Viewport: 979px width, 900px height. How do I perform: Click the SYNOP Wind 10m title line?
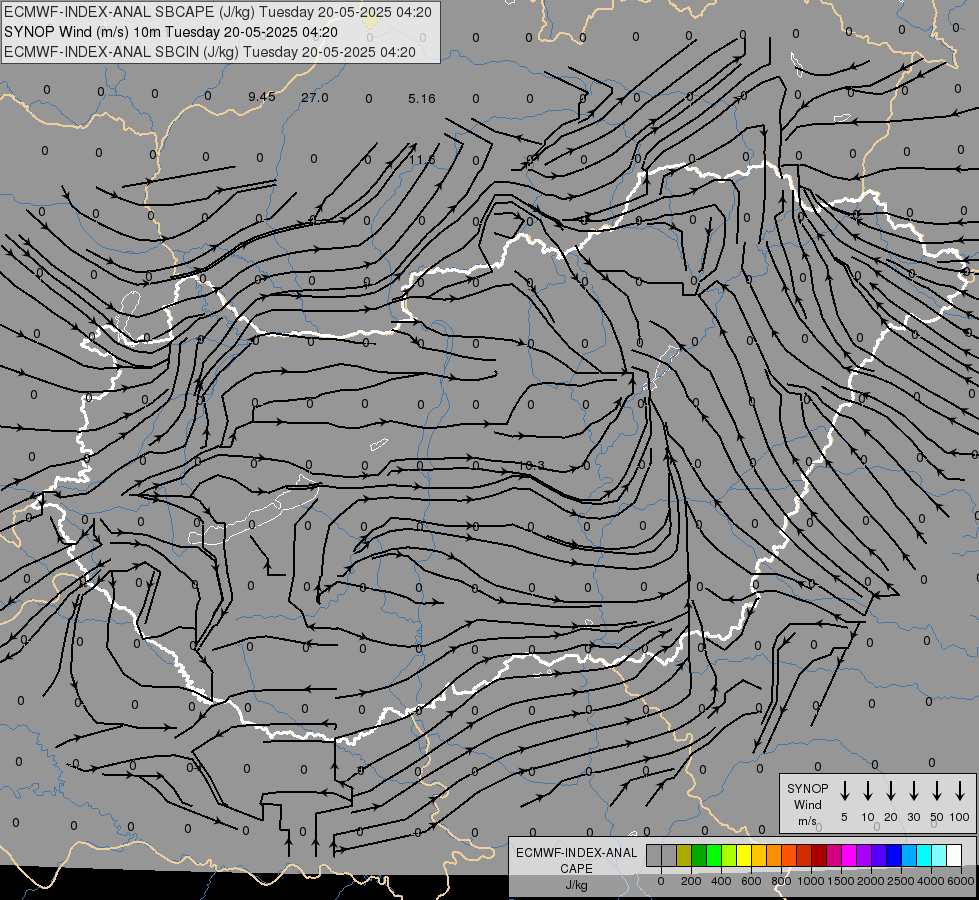coord(170,32)
